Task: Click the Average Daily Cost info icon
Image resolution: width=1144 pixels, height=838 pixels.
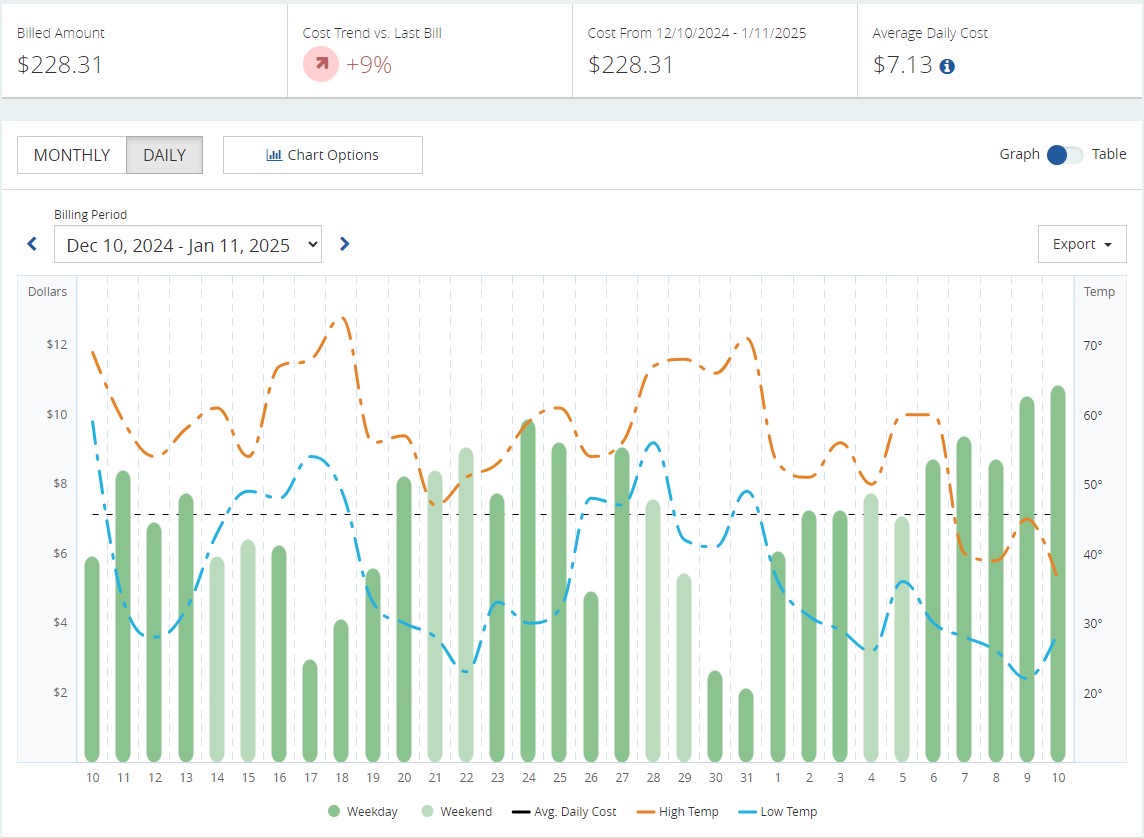Action: click(x=947, y=66)
